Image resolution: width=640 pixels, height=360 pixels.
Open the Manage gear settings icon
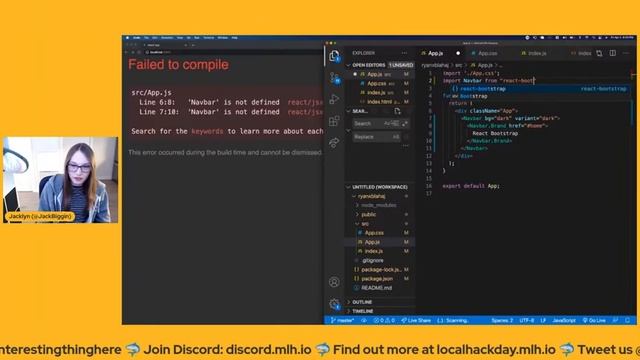click(334, 304)
